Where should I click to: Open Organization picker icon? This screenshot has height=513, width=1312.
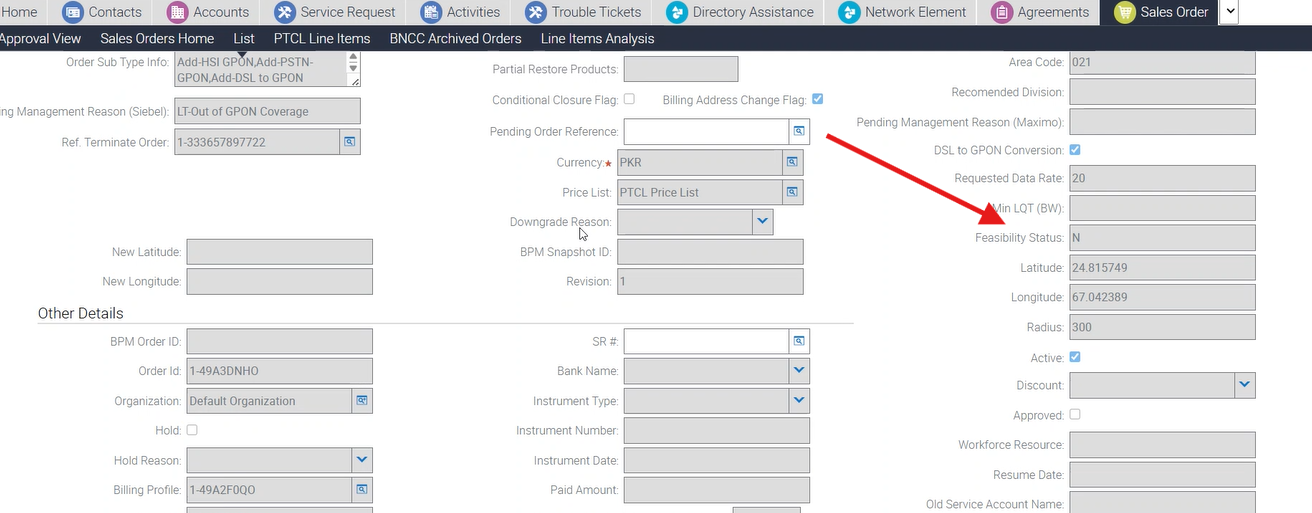pyautogui.click(x=361, y=401)
